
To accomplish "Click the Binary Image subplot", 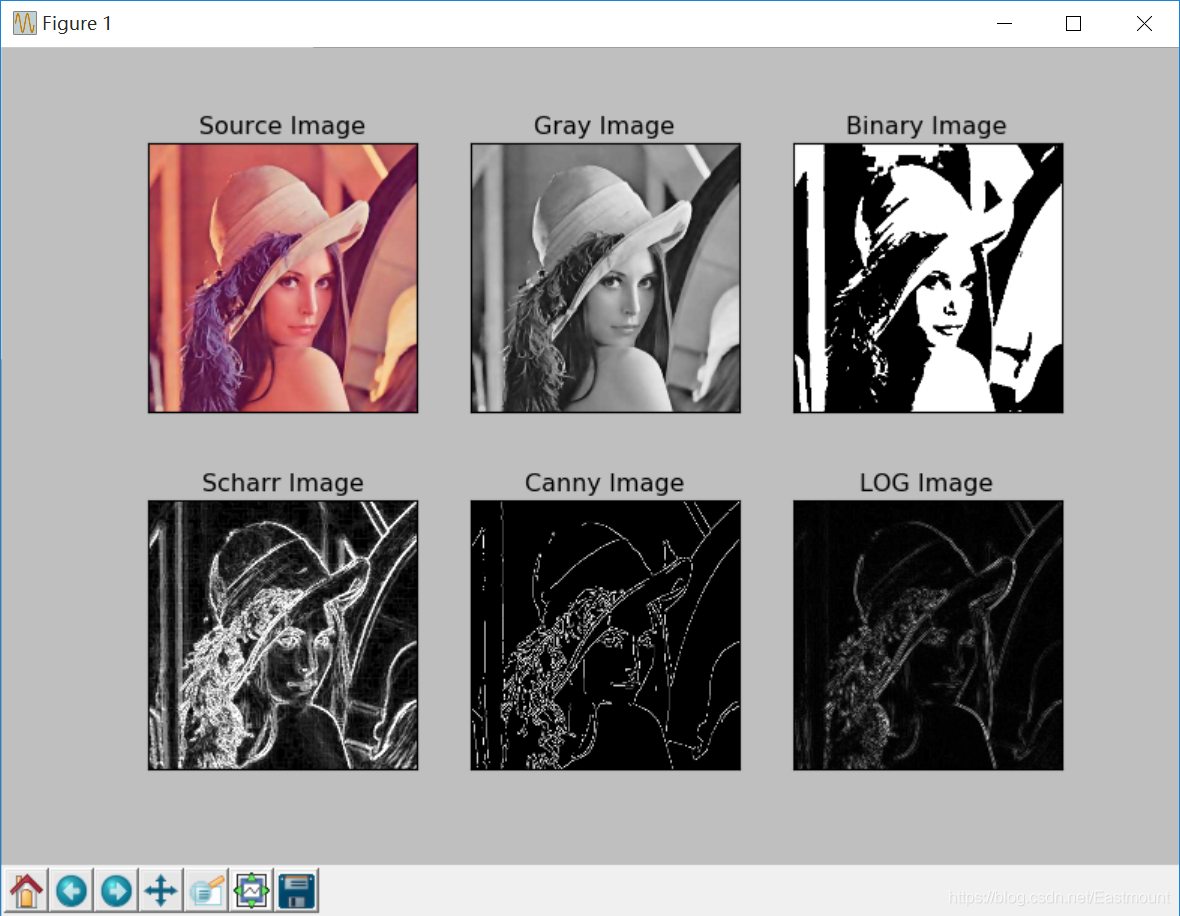I will point(928,278).
